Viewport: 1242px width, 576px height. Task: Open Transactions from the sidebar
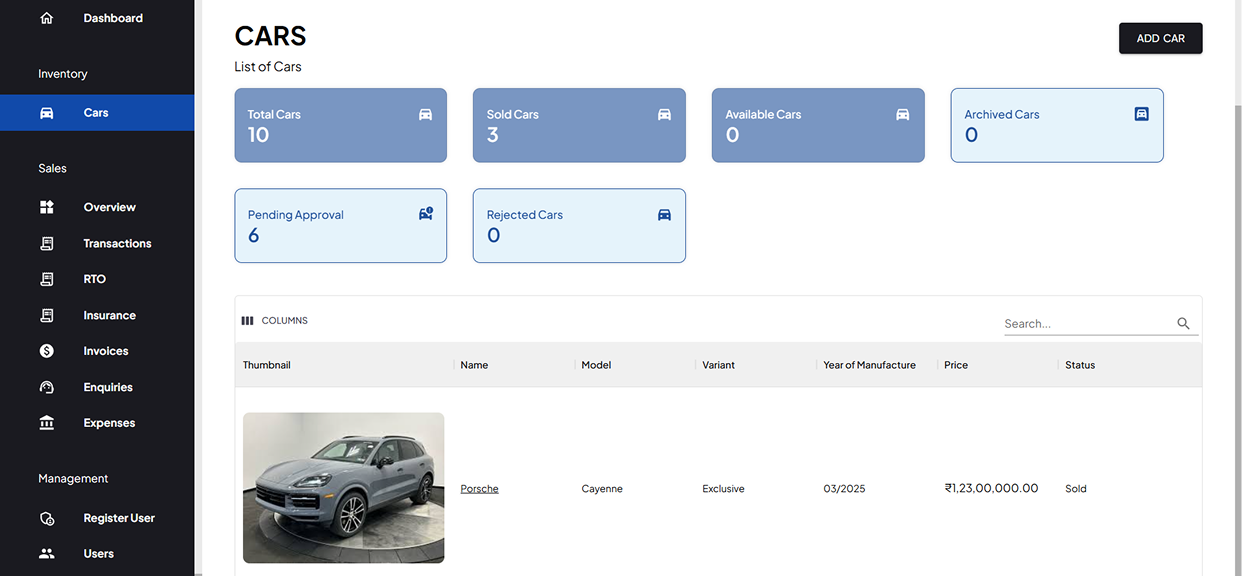click(117, 243)
